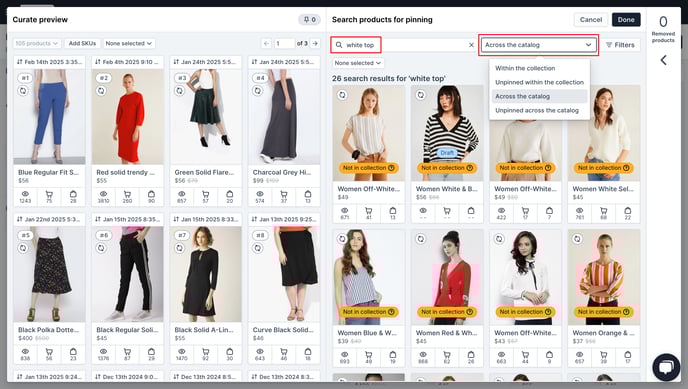The width and height of the screenshot is (688, 389).
Task: Click the pin icon on Women Off-White $43 result
Action: click(x=499, y=239)
